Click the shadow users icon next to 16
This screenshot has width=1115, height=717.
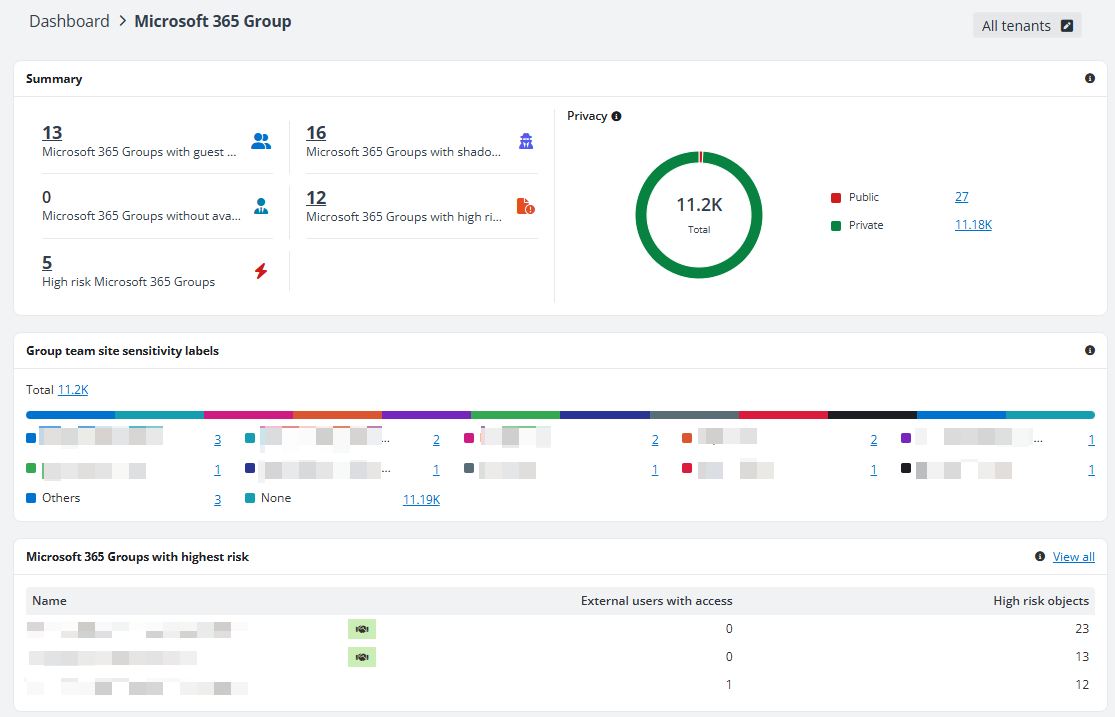(x=525, y=141)
